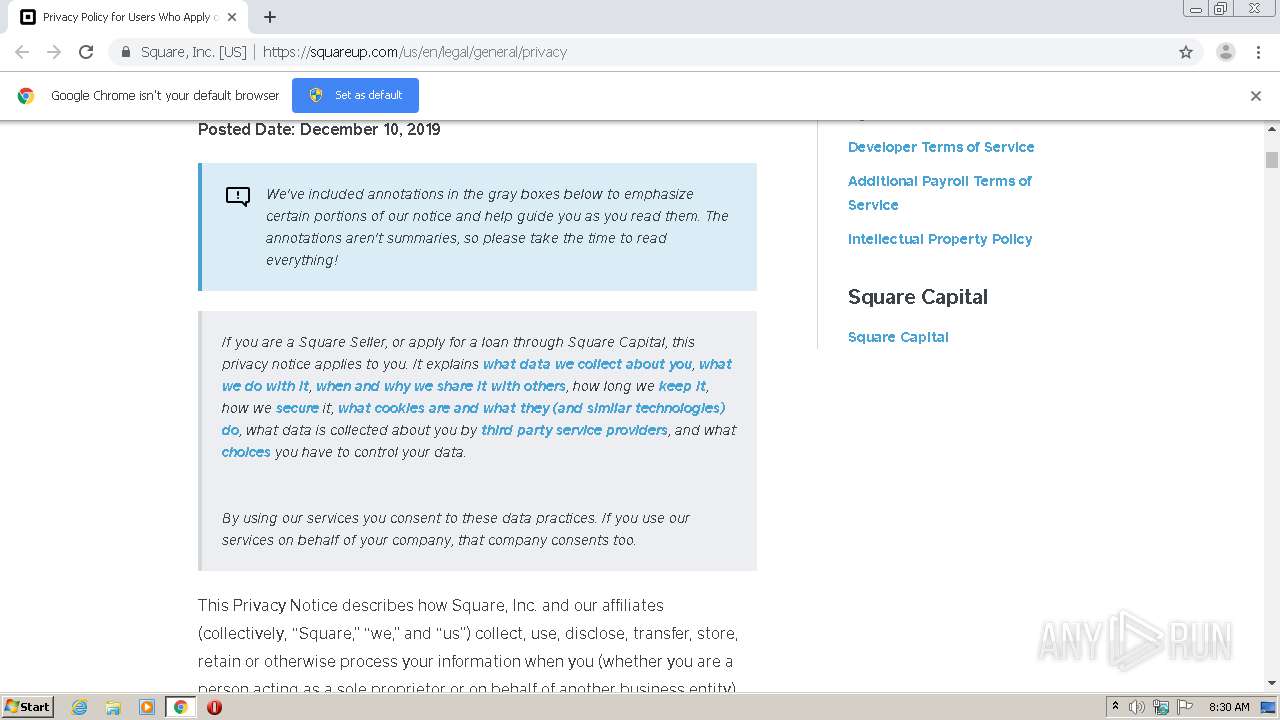Open the Chrome profile avatar

point(1225,52)
